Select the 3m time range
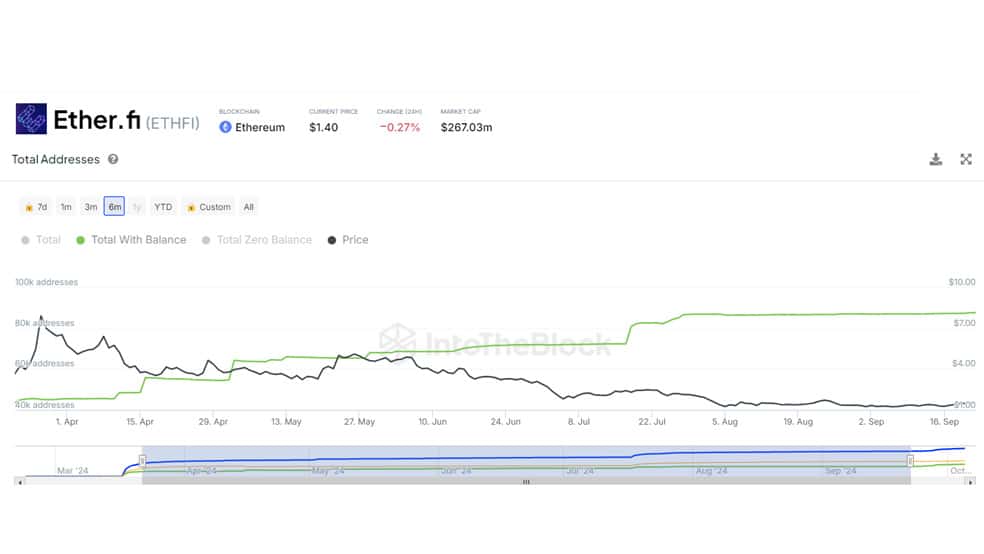984x554 pixels. coord(91,207)
